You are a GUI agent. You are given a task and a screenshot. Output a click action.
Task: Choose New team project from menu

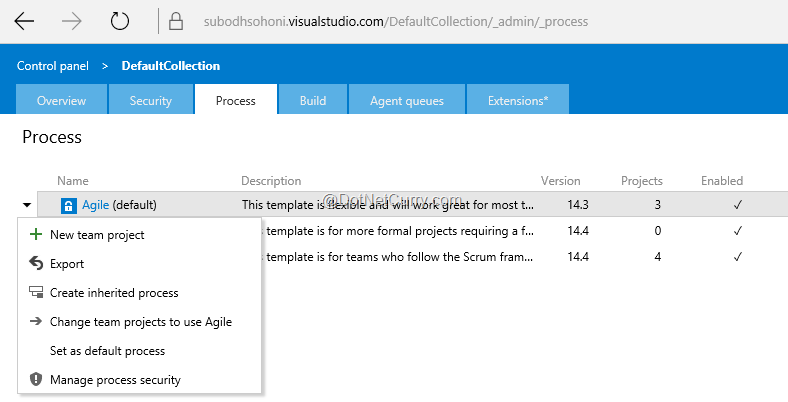(x=139, y=235)
